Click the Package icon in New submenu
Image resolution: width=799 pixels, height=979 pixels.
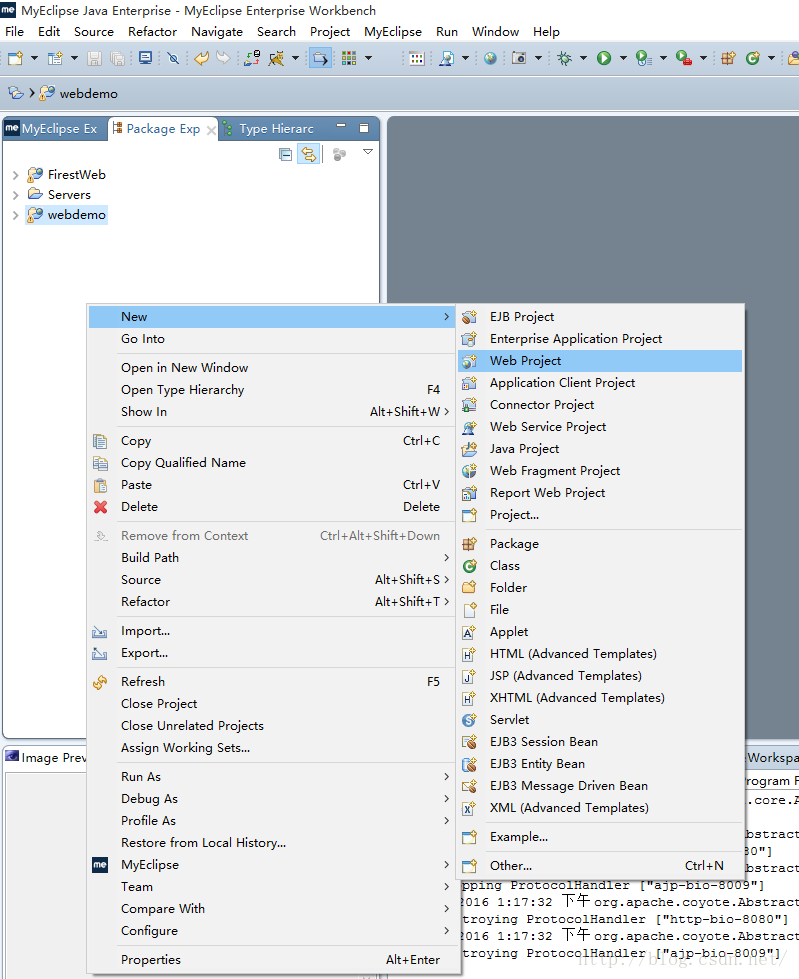click(469, 544)
